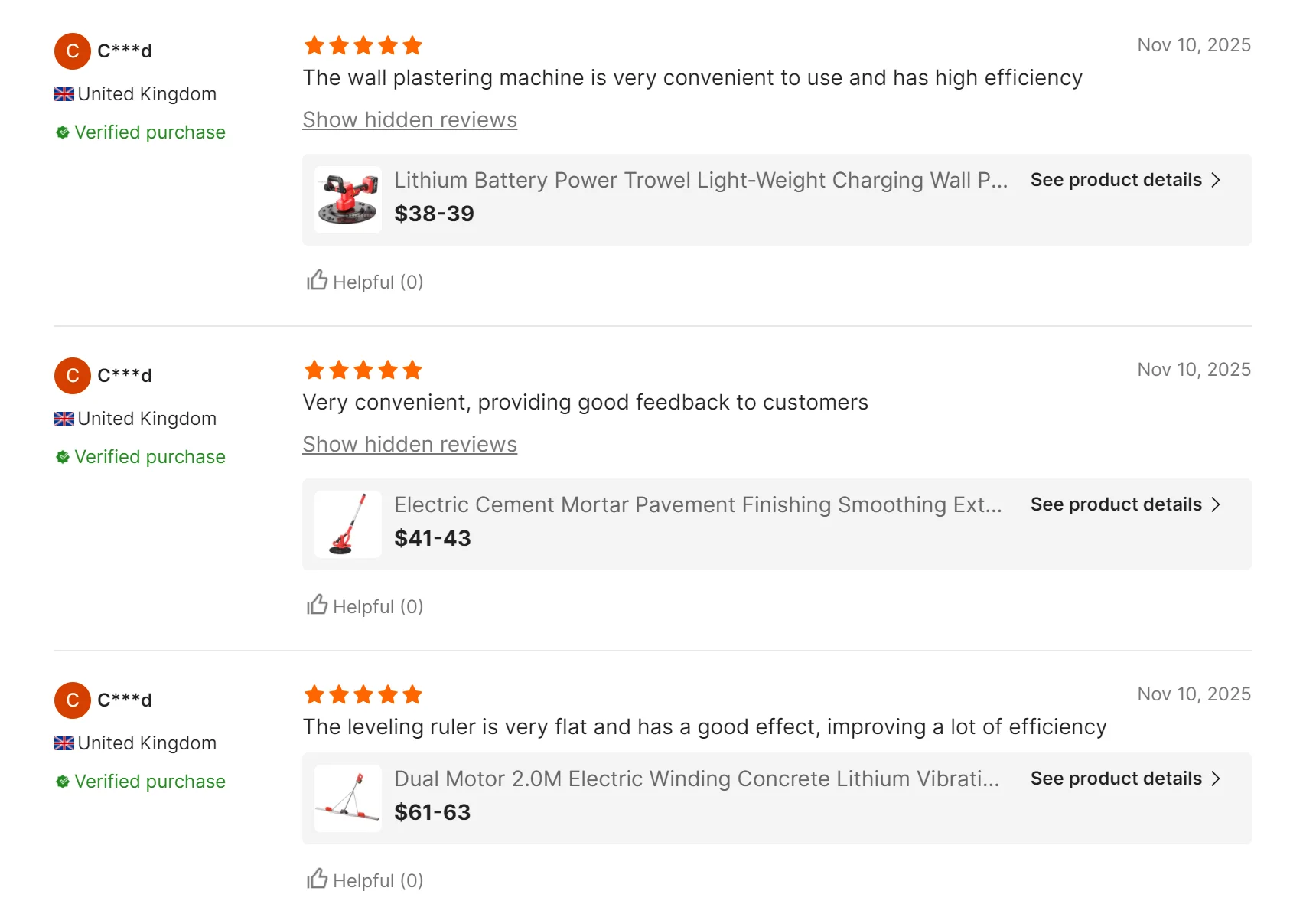The height and width of the screenshot is (914, 1316).
Task: Click the Electric Cement Mortar Pavement product title
Action: (698, 504)
